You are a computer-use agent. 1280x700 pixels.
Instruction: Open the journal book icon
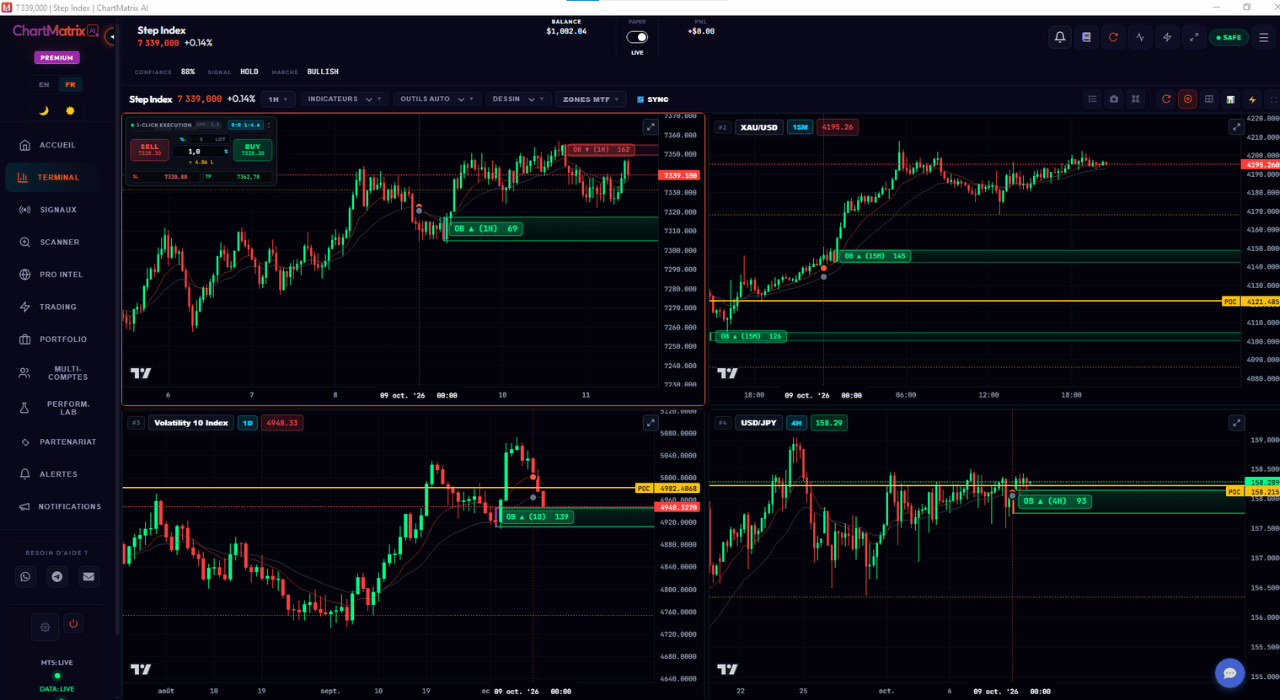pos(1087,38)
